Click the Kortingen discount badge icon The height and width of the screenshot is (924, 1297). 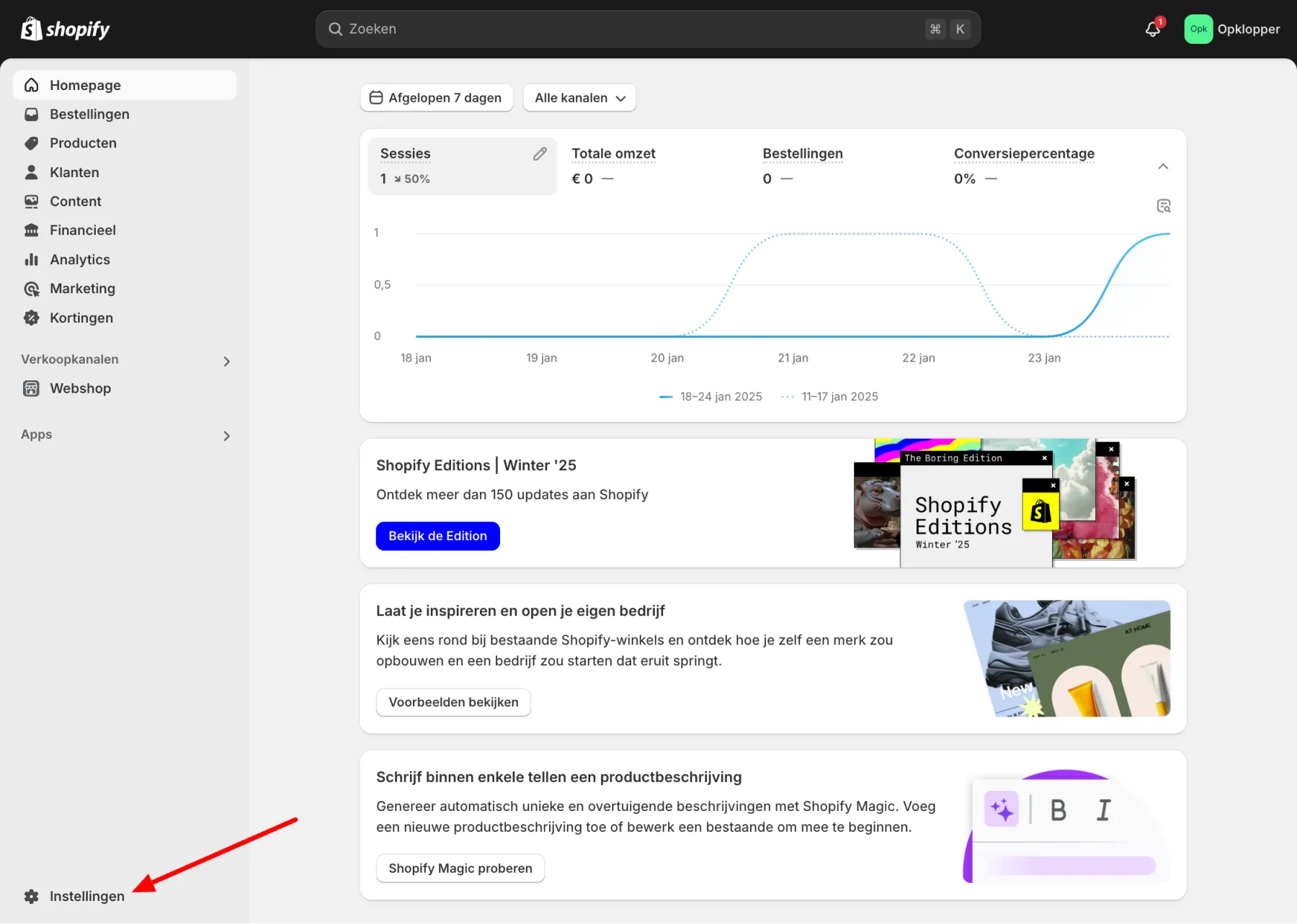[x=32, y=318]
